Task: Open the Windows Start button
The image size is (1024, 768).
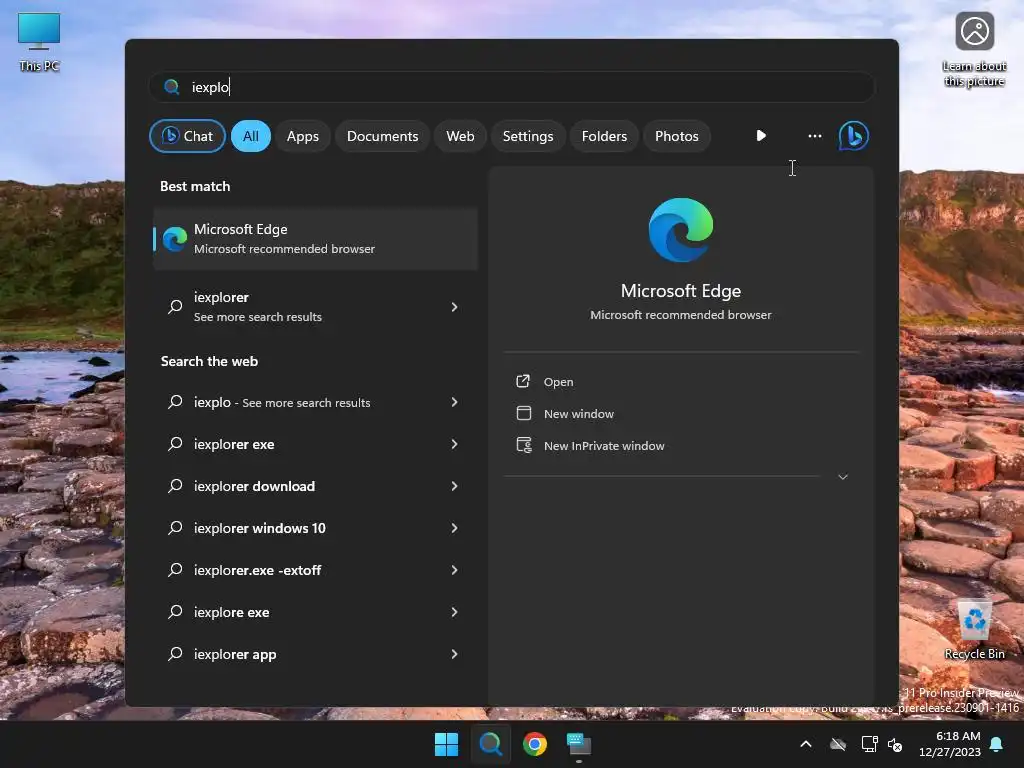Action: pyautogui.click(x=447, y=744)
